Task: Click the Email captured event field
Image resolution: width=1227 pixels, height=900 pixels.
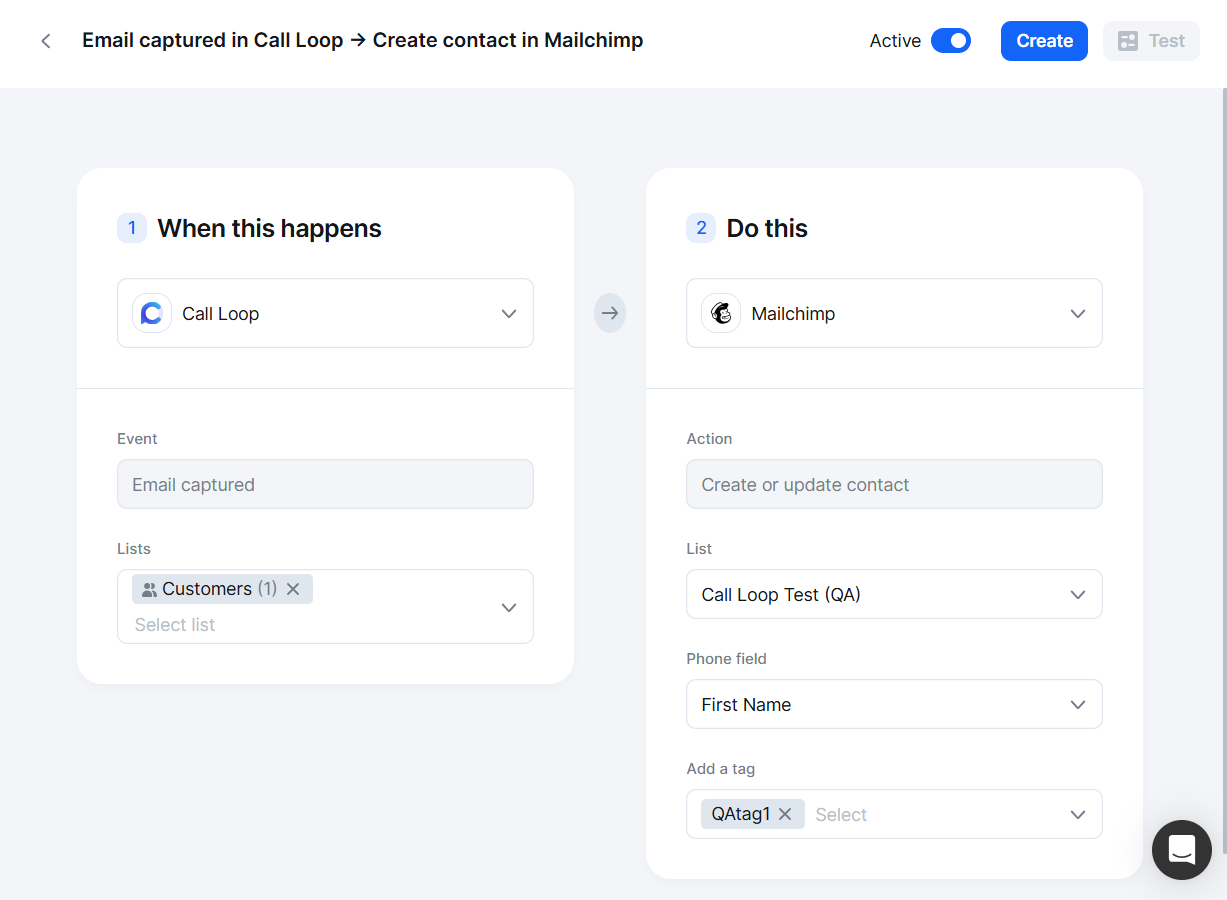Action: (x=325, y=484)
